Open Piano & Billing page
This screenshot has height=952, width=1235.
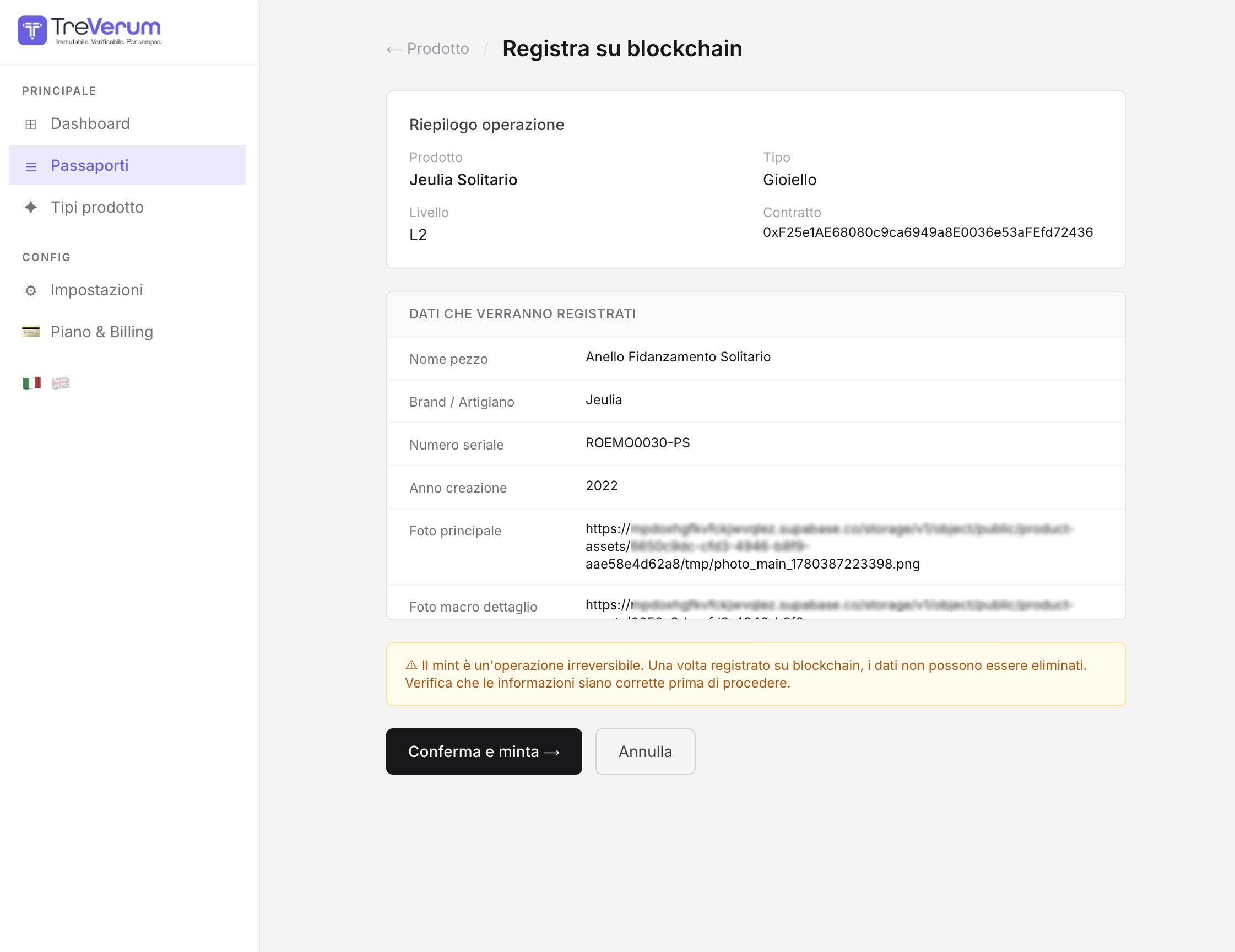(x=127, y=332)
